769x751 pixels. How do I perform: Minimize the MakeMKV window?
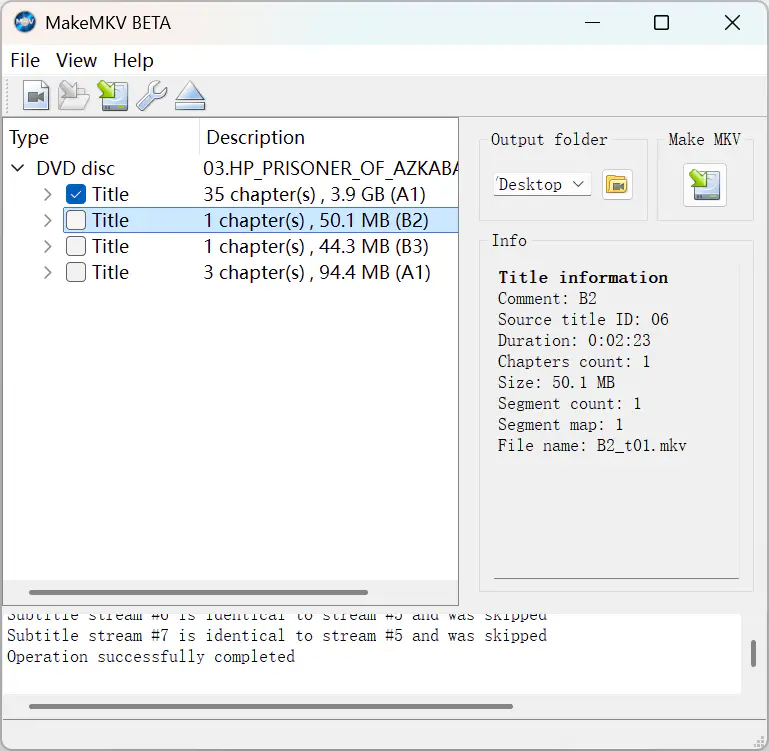[592, 23]
